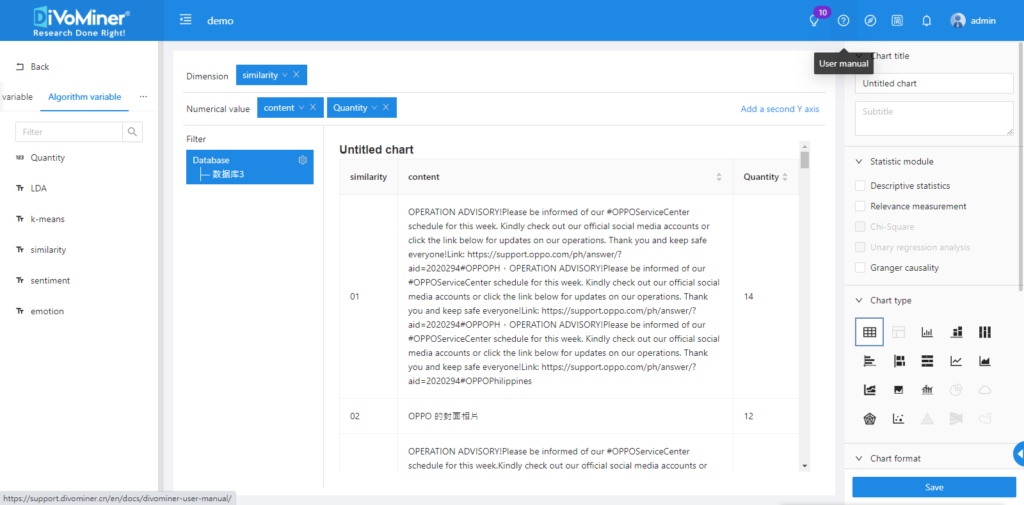Image resolution: width=1024 pixels, height=505 pixels.
Task: Enable Descriptive statistics checkbox
Action: [860, 186]
